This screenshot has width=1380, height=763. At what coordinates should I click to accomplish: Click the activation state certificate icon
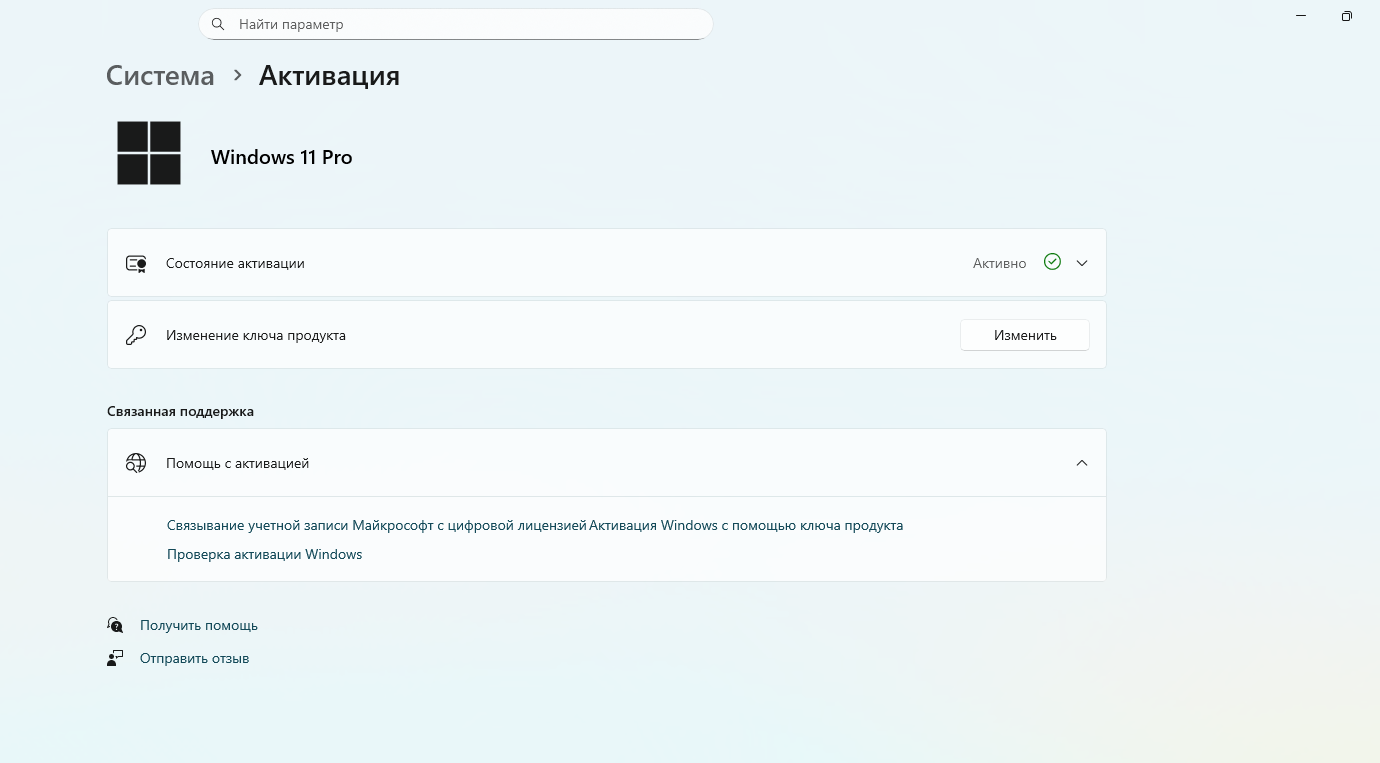[x=136, y=263]
